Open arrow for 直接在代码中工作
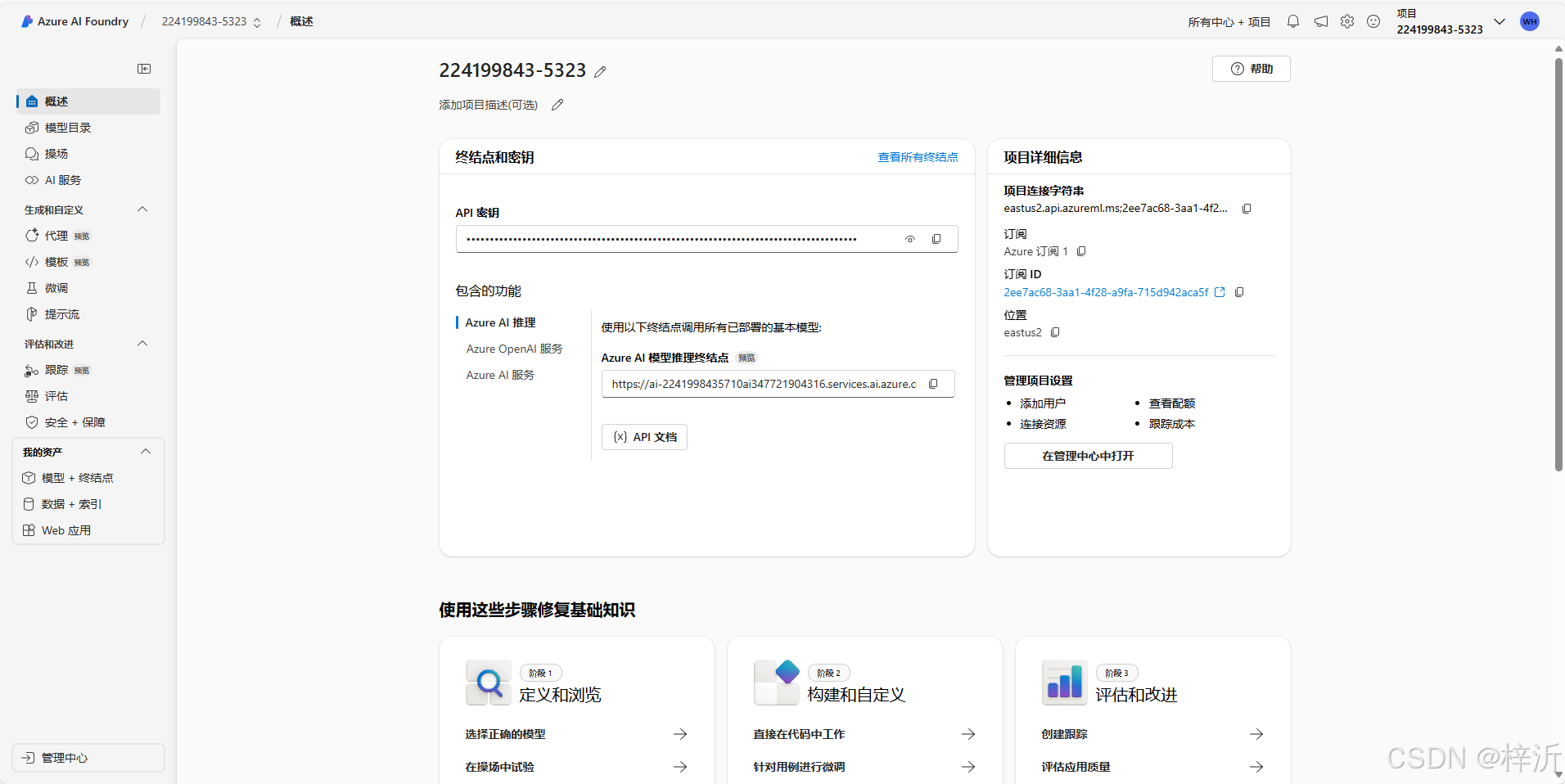 [968, 734]
